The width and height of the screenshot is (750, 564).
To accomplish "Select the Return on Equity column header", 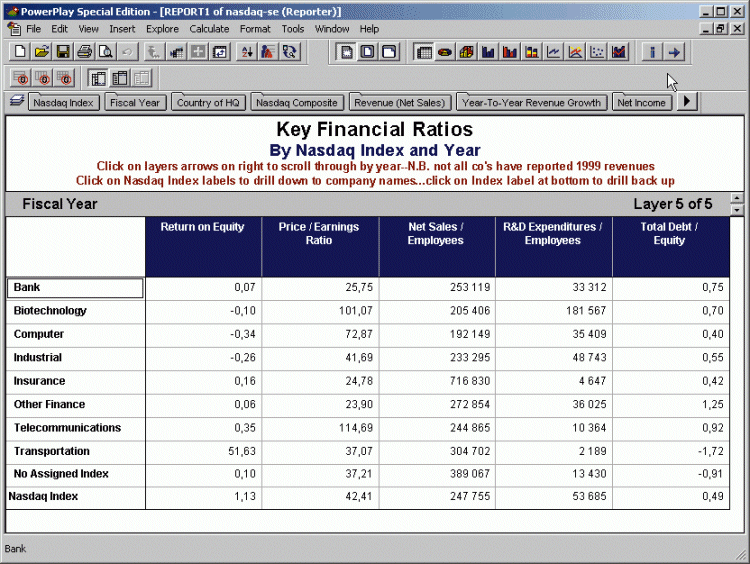I will 203,246.
